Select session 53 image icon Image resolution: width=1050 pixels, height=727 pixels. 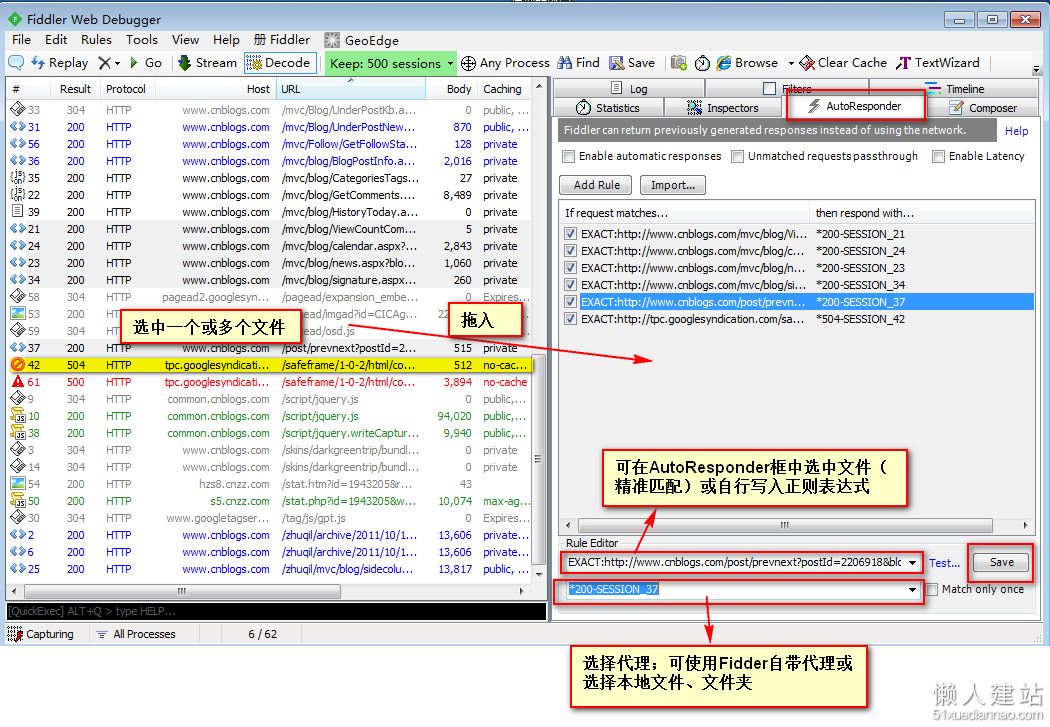point(17,313)
